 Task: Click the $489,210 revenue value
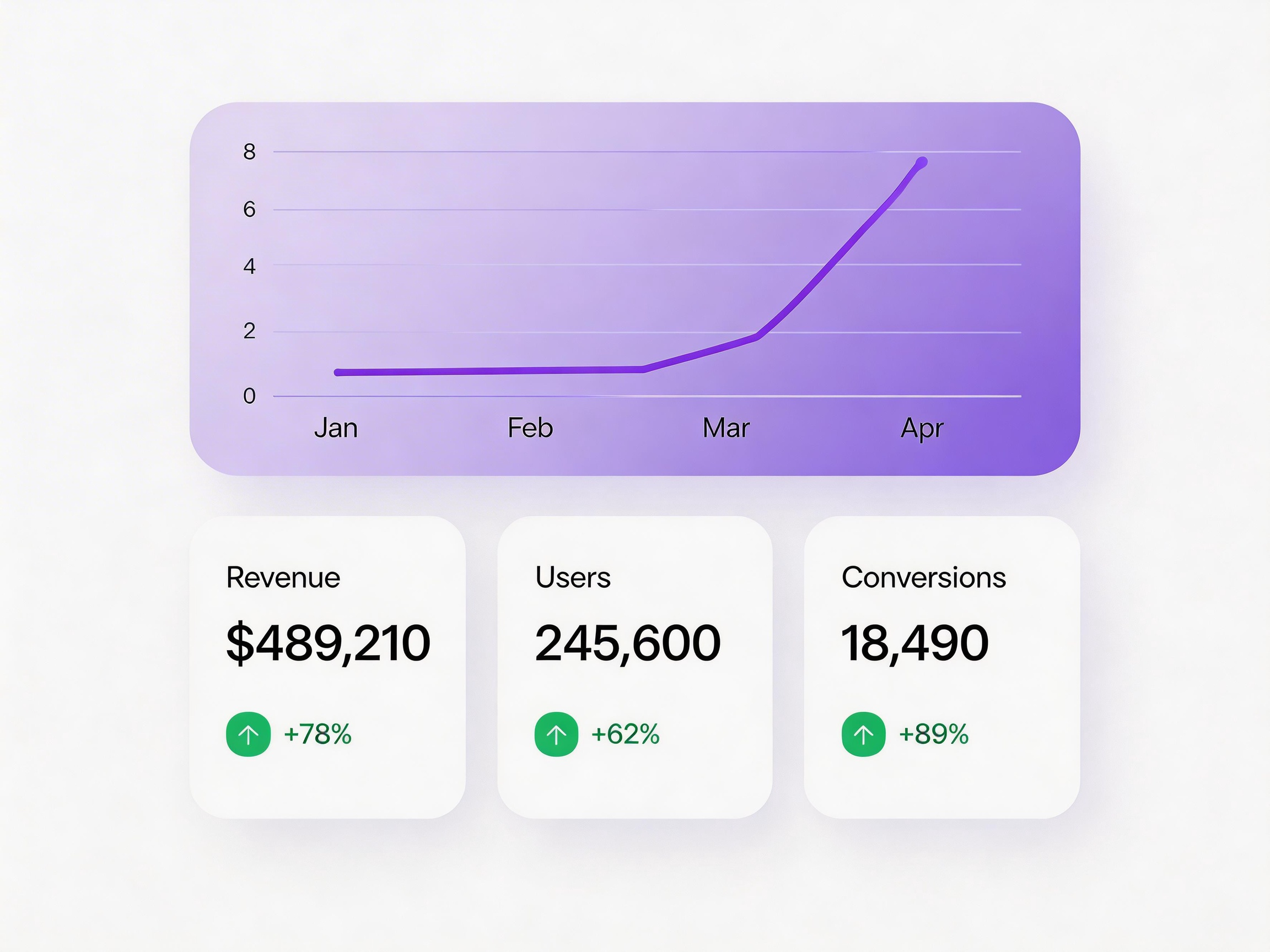[328, 643]
